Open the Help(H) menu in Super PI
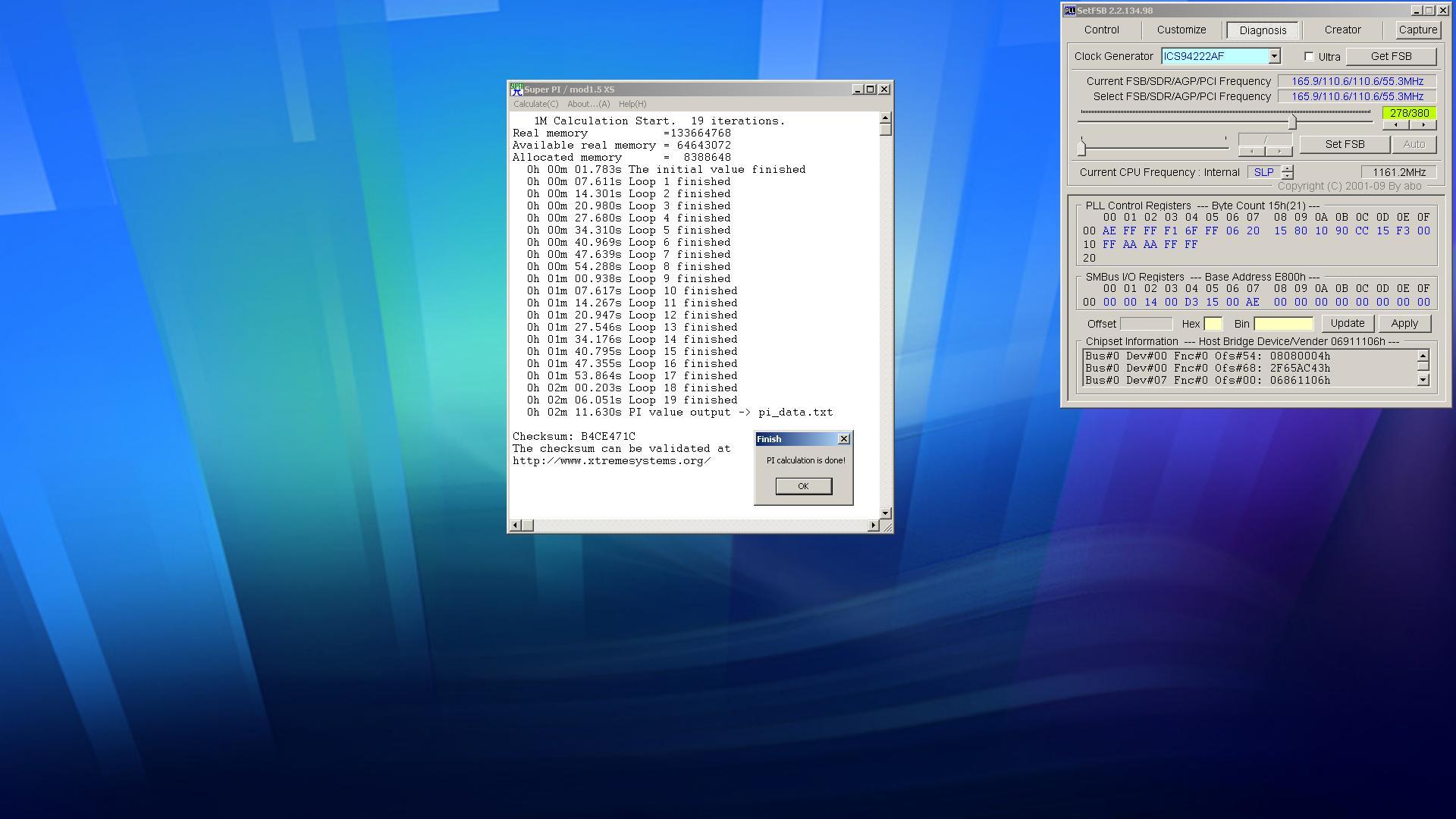 pyautogui.click(x=632, y=105)
